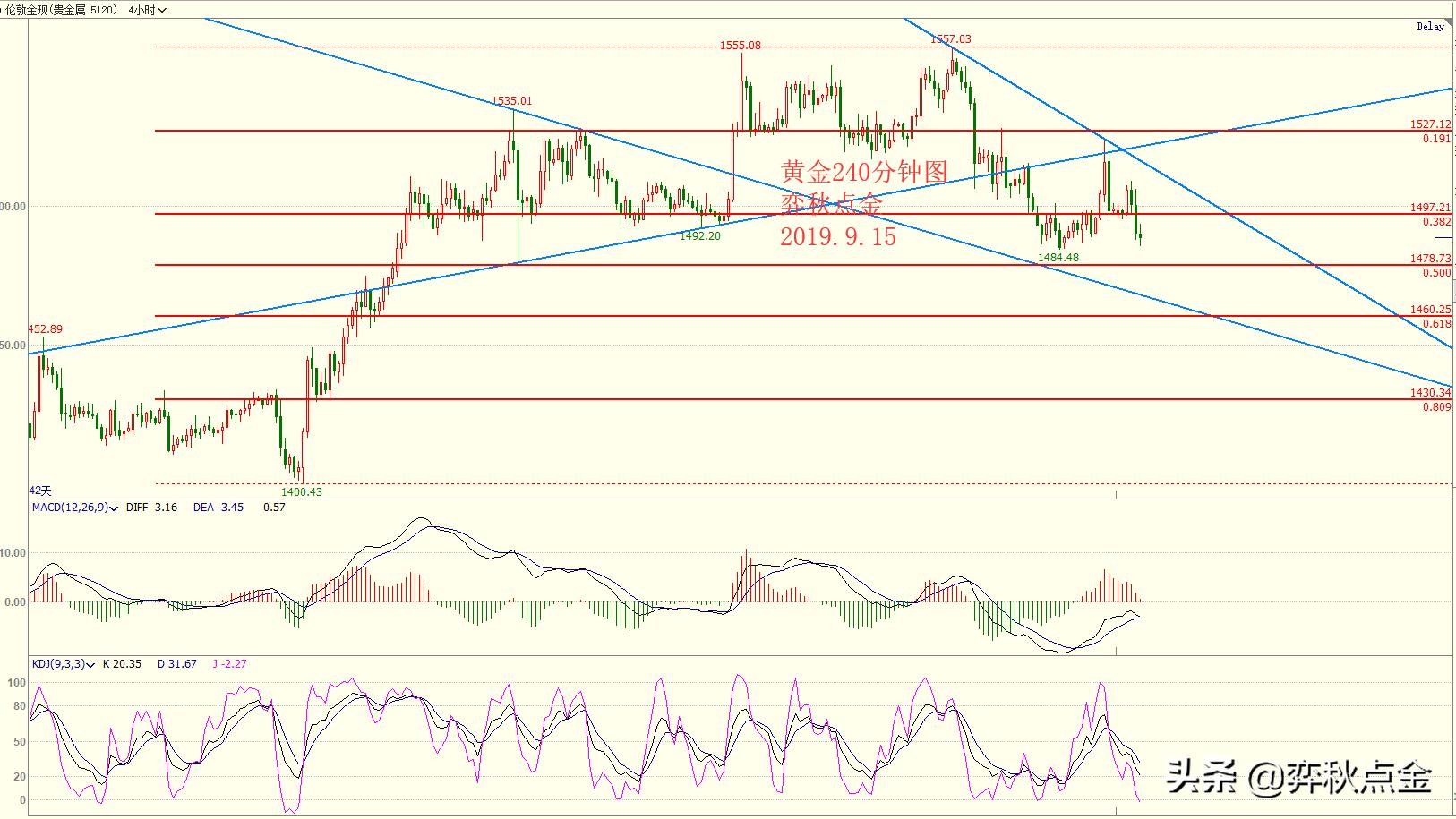
Task: Click the KDJ 80 axis label
Action: [x=20, y=707]
